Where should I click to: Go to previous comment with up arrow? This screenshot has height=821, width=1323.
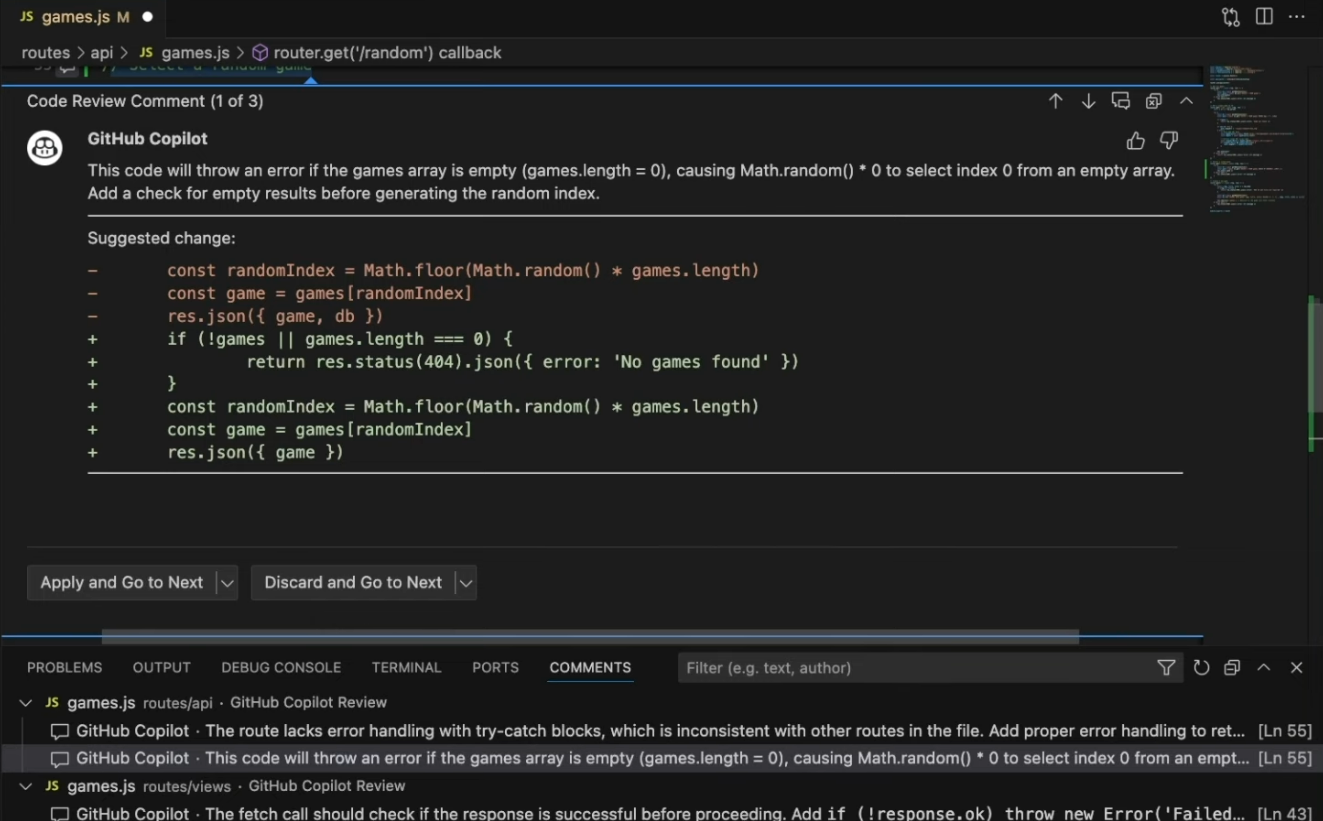(x=1055, y=100)
